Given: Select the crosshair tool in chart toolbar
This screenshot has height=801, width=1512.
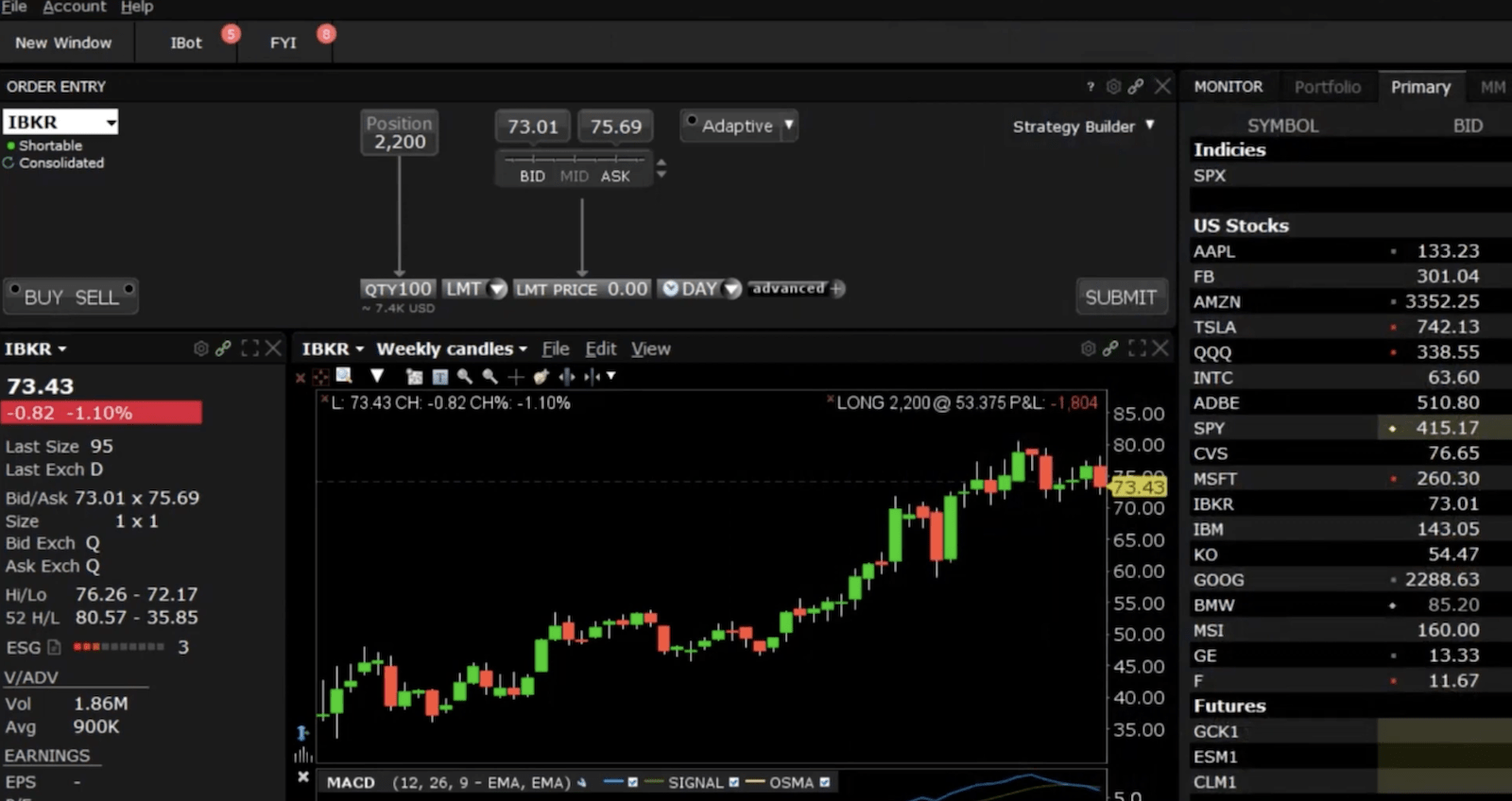Looking at the screenshot, I should coord(516,377).
